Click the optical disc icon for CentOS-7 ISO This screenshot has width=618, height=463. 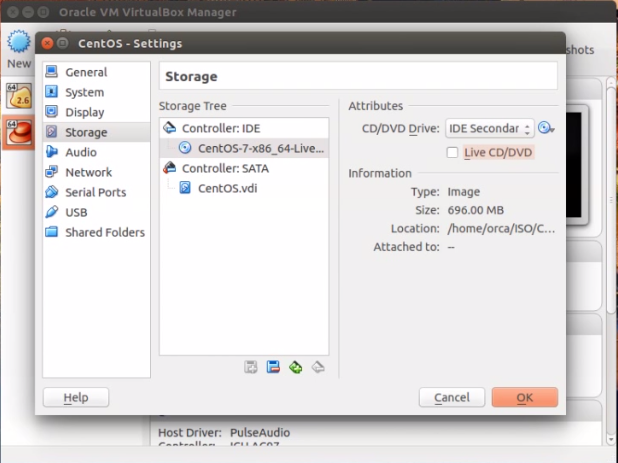tap(185, 148)
